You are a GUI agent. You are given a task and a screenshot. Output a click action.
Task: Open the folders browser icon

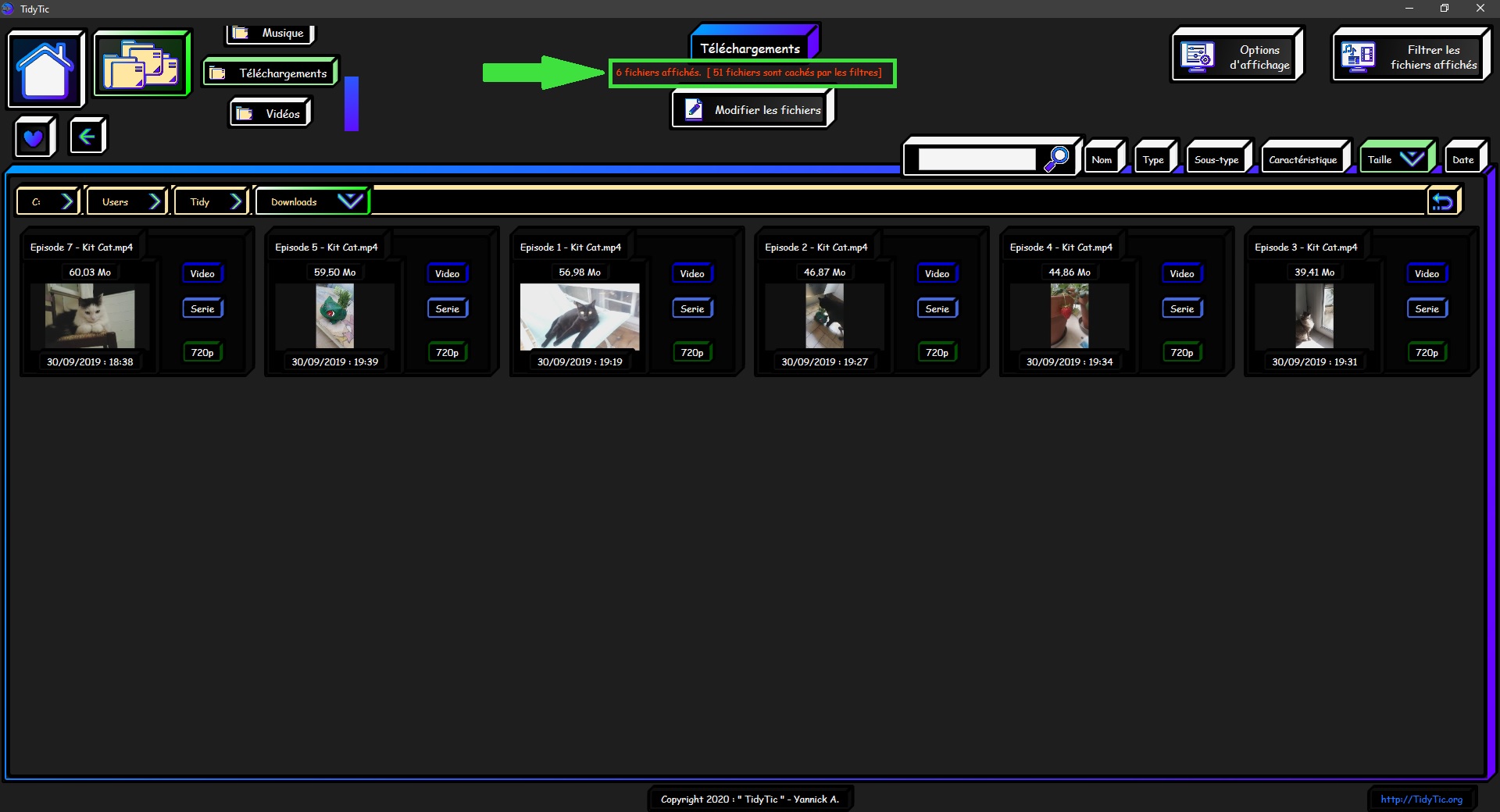tap(141, 65)
